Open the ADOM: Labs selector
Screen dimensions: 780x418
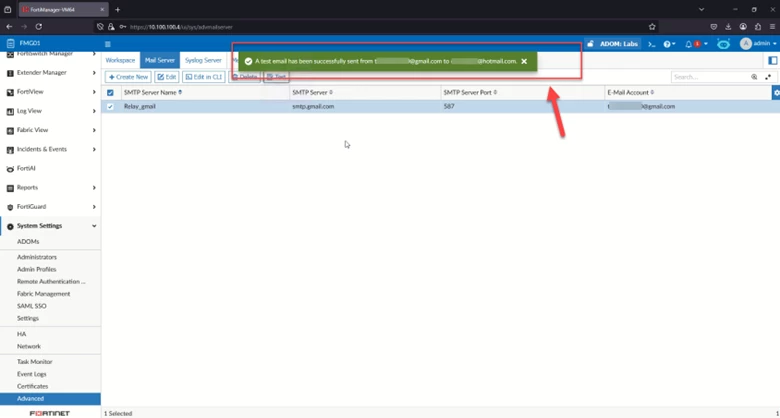[x=618, y=44]
